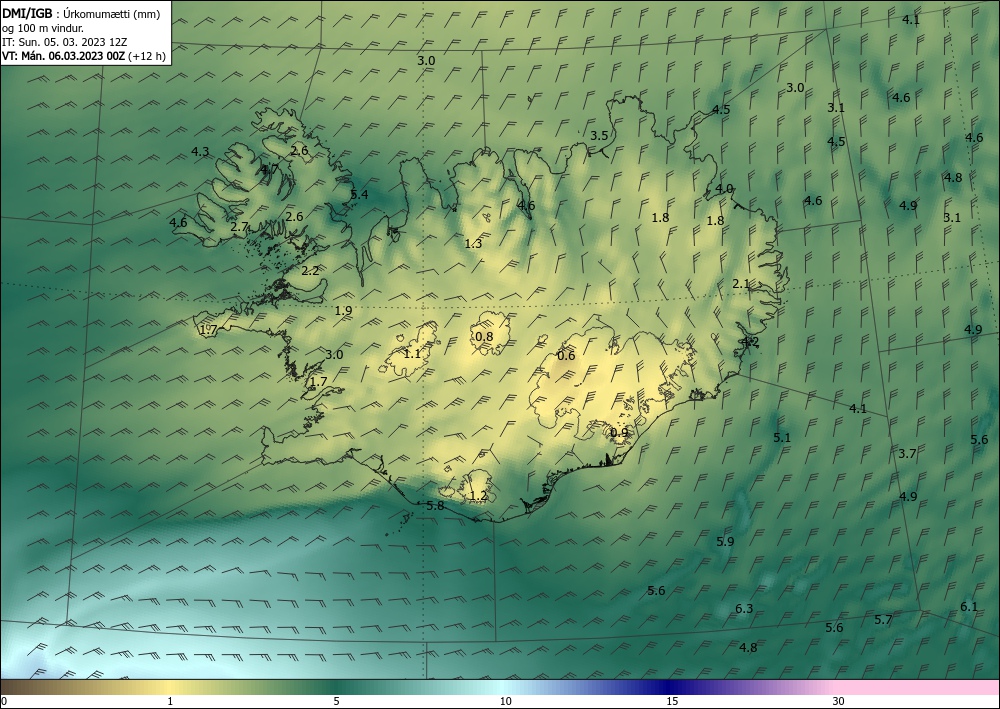Screen dimensions: 1000x709
Task: Click the VT: Mán. 06.03.2023 00Z line
Action: tap(64, 56)
